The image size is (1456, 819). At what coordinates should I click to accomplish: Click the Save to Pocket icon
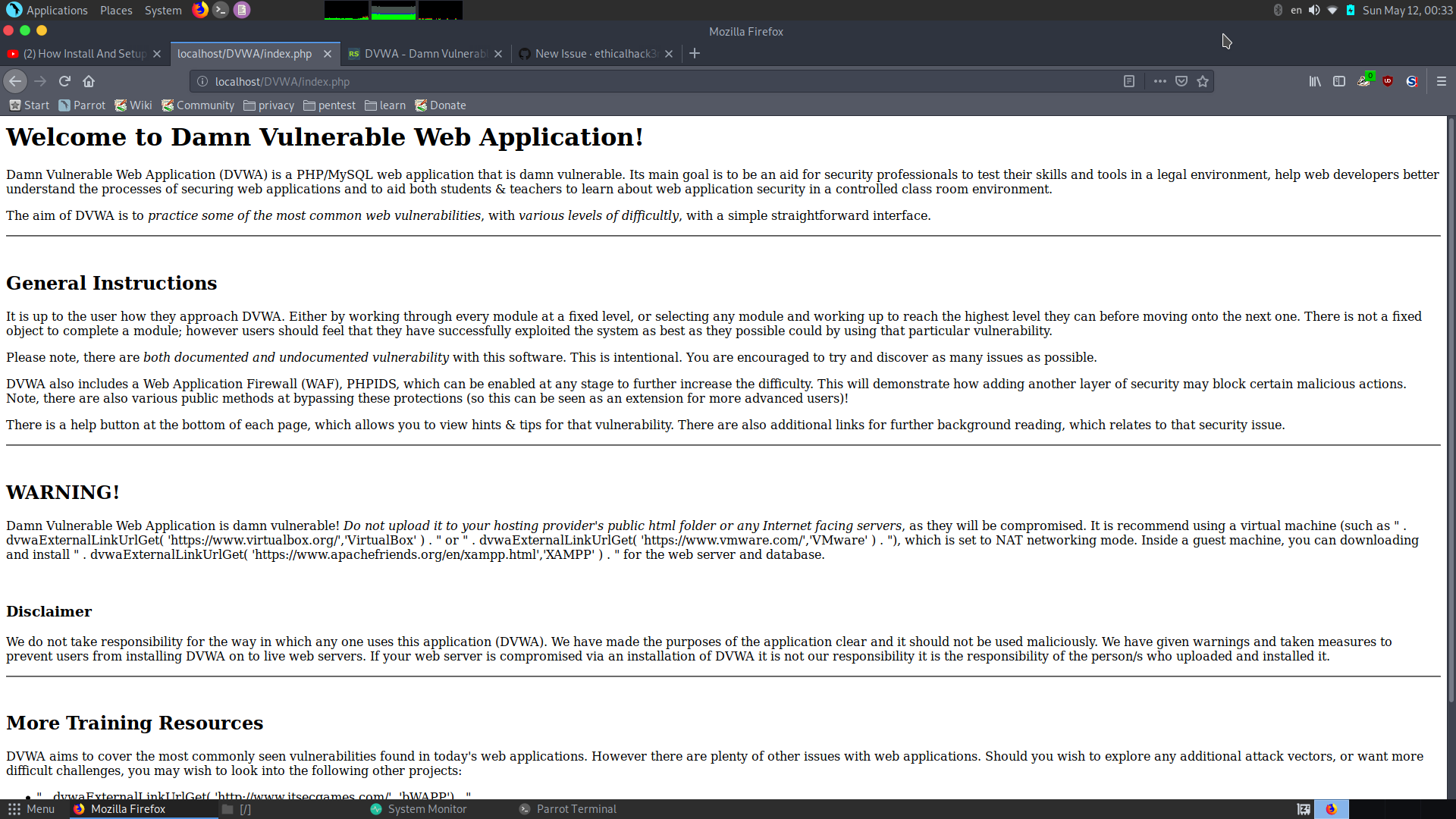(x=1181, y=81)
